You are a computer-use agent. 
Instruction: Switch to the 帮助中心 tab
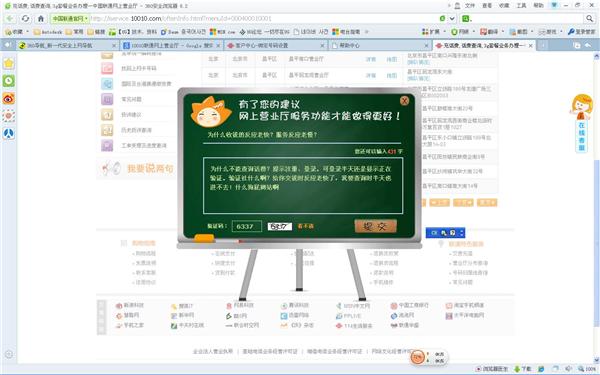380,45
